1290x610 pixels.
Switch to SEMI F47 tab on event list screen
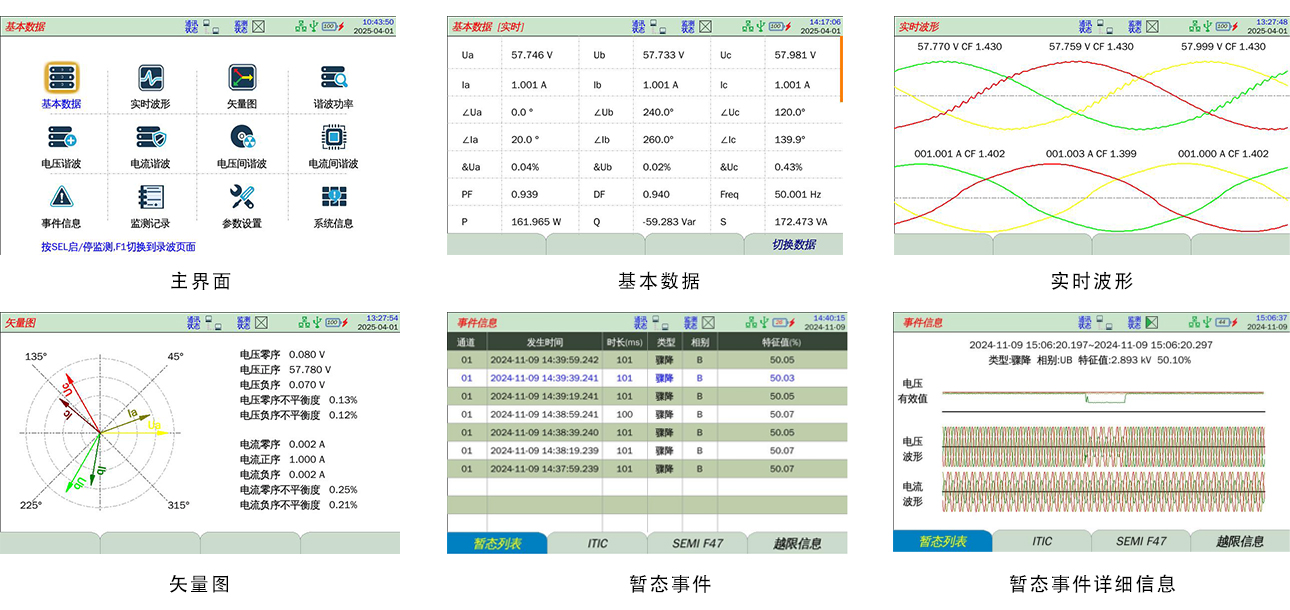tap(696, 543)
